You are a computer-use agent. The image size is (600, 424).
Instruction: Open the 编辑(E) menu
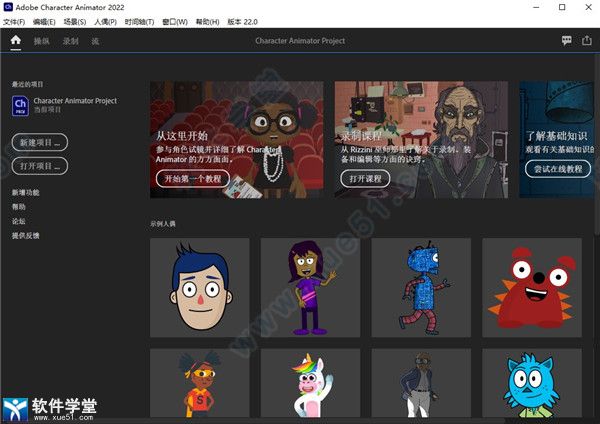(44, 22)
